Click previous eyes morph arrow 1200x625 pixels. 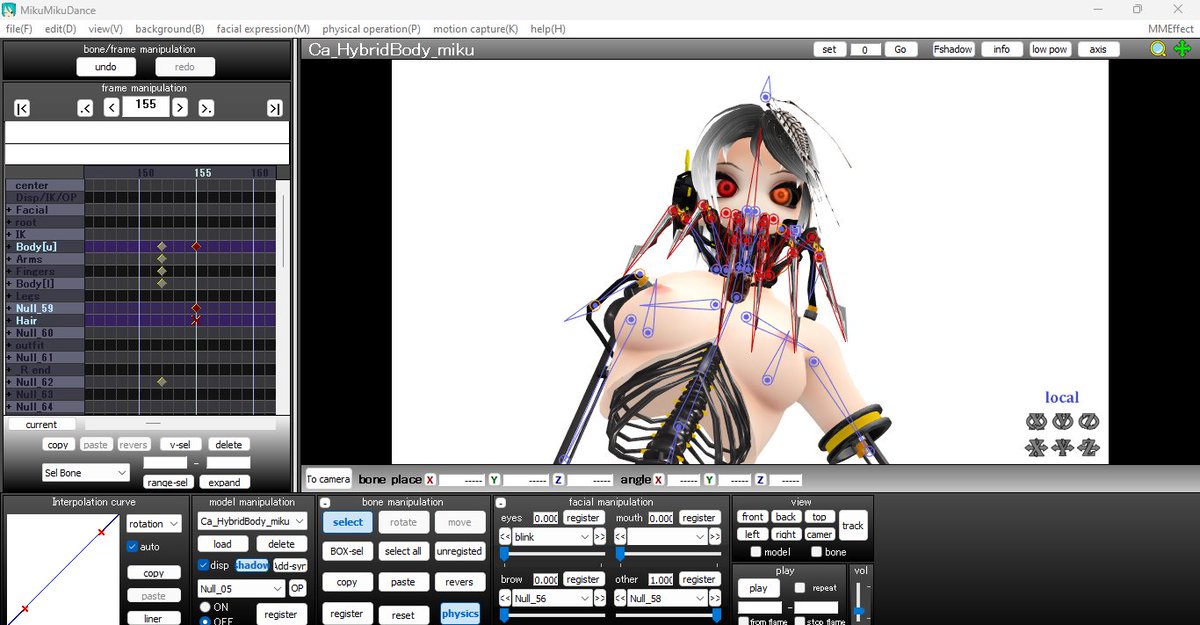(505, 537)
